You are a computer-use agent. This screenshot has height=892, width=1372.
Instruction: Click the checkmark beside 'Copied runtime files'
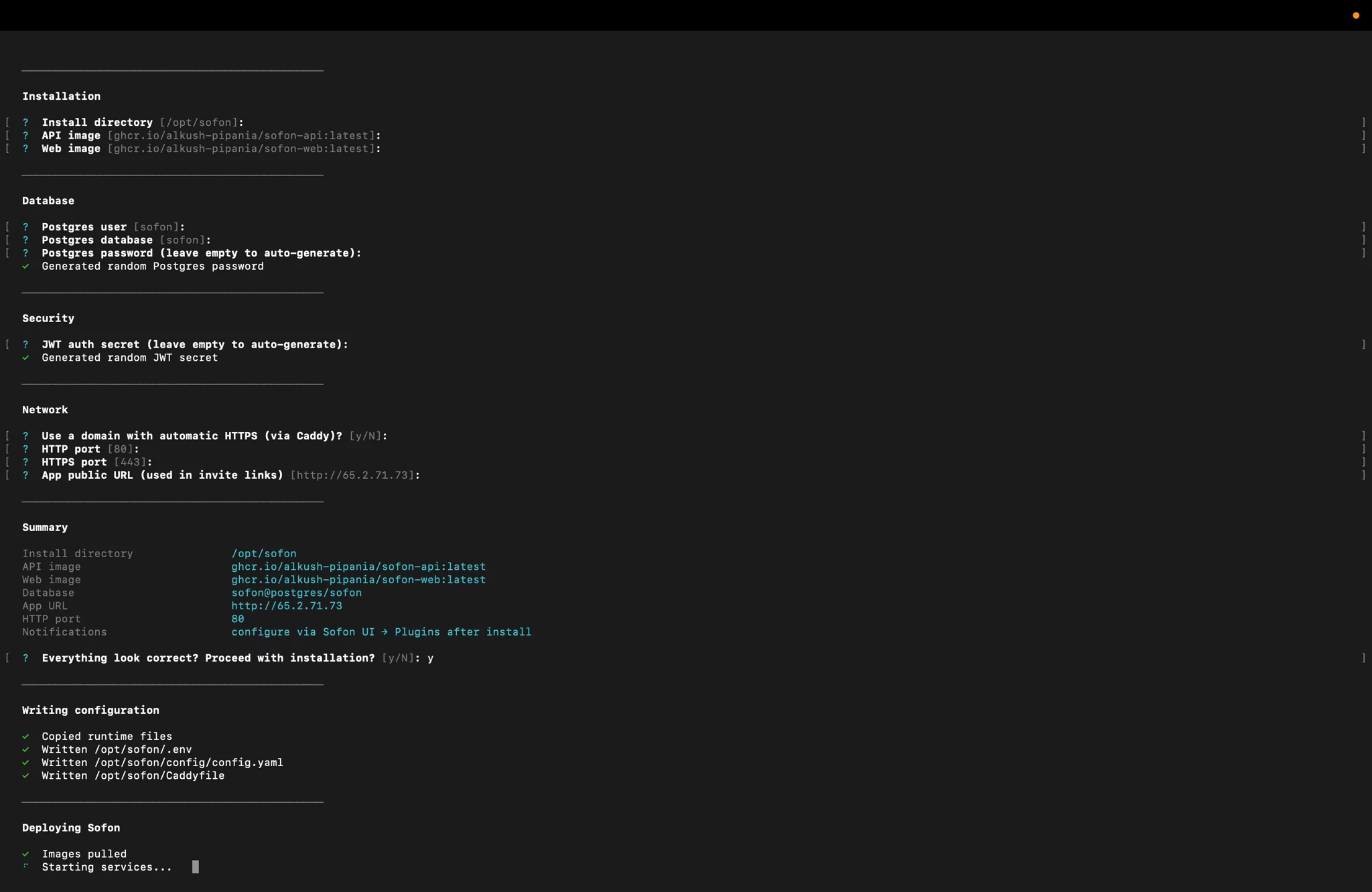tap(25, 737)
